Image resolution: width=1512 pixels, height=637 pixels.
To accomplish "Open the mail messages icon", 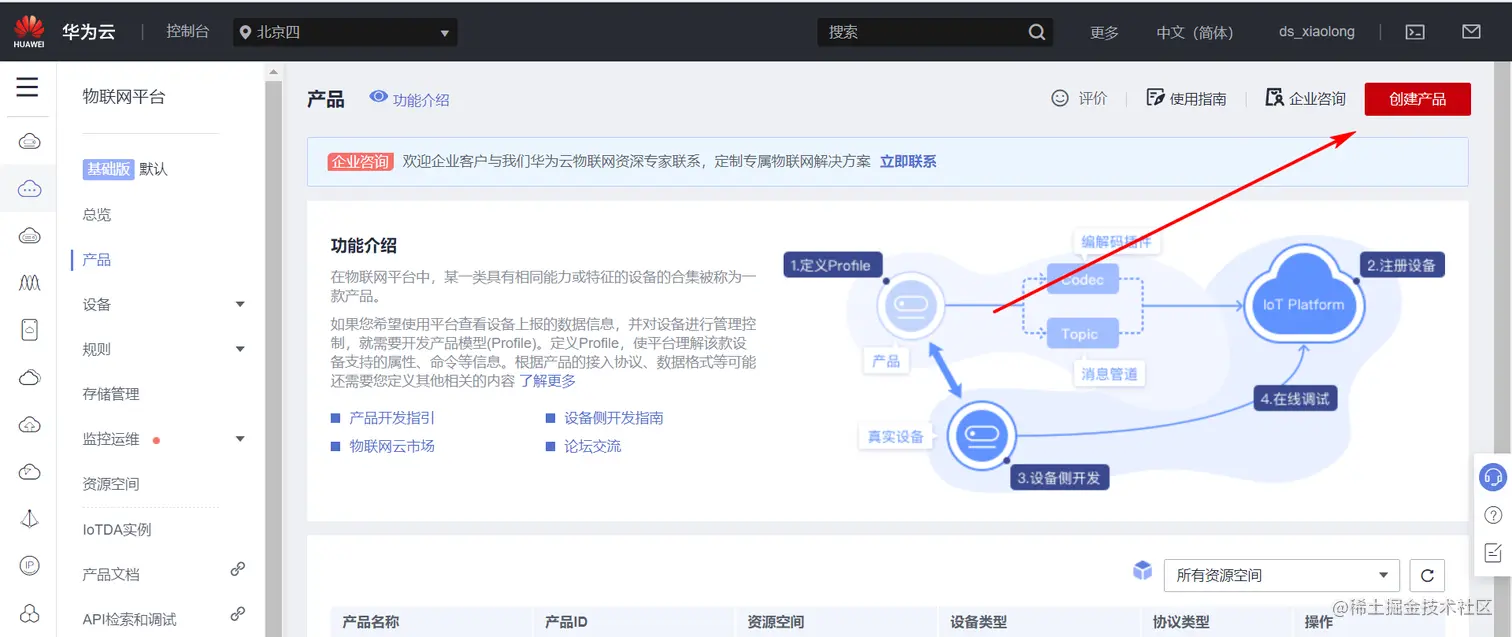I will [x=1471, y=32].
